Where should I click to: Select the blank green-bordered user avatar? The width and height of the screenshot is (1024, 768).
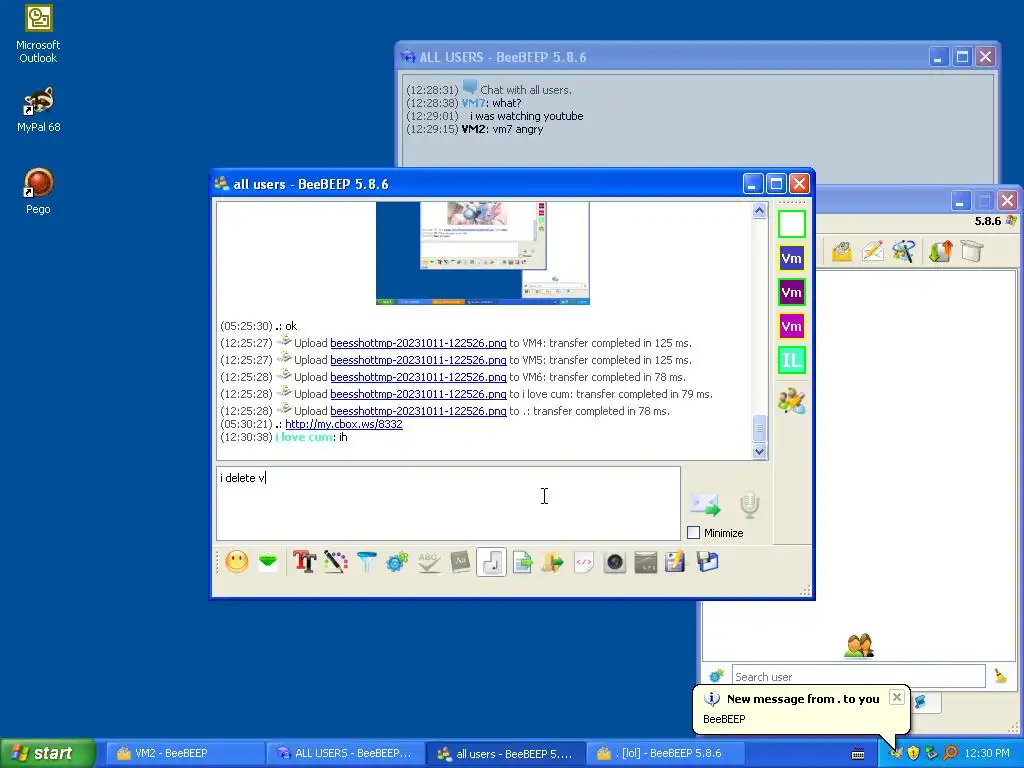click(792, 224)
